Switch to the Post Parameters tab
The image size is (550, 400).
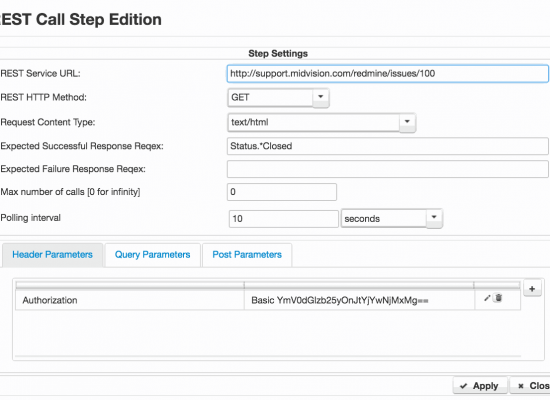coord(247,255)
